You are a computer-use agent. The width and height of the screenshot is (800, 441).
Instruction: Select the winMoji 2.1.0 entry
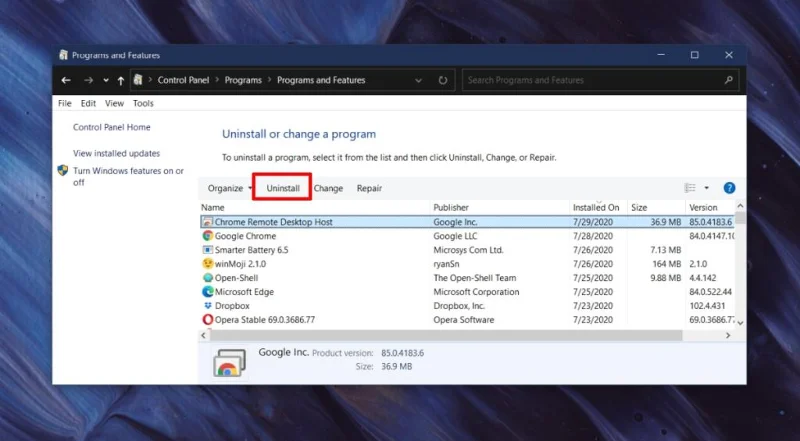[x=240, y=264]
